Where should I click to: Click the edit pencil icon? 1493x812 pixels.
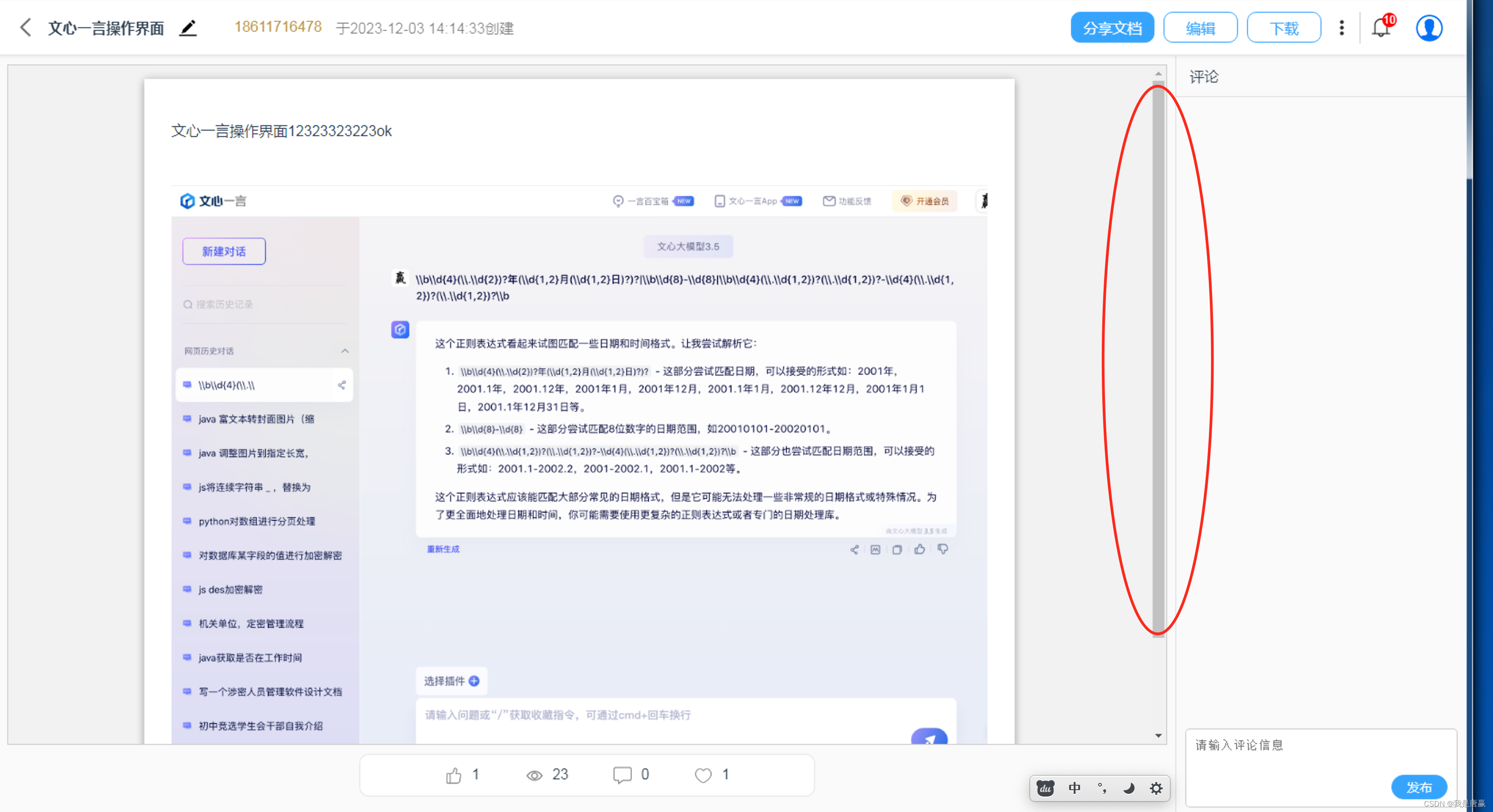[191, 27]
